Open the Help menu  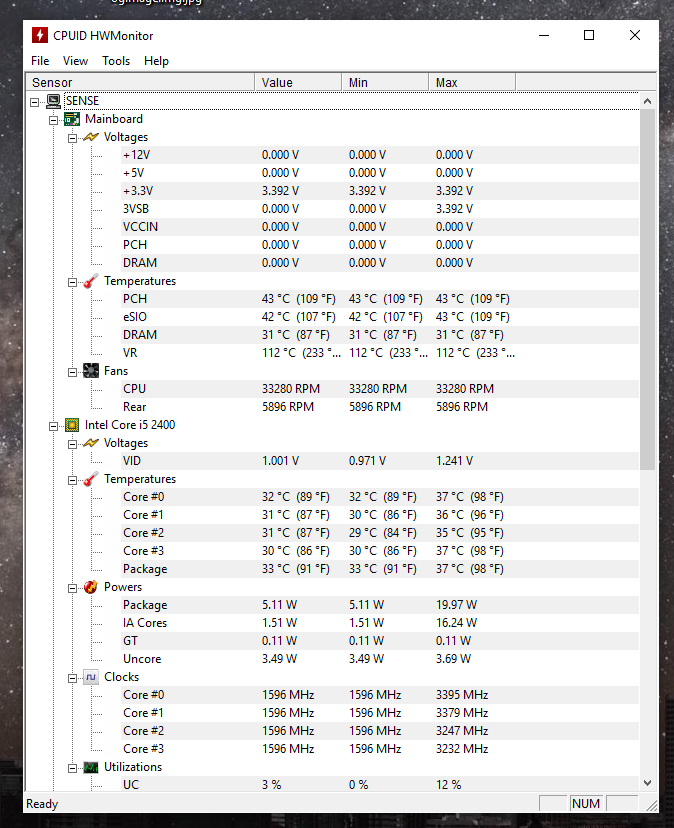(156, 61)
